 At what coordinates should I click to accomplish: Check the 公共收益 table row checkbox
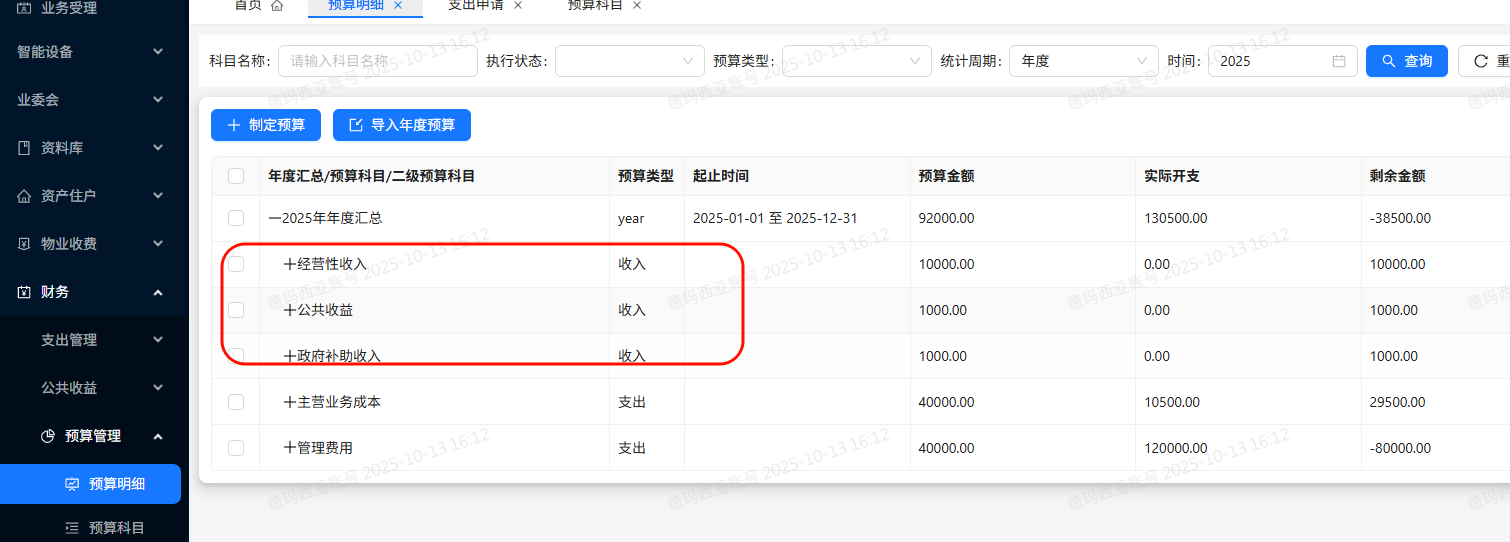[236, 310]
